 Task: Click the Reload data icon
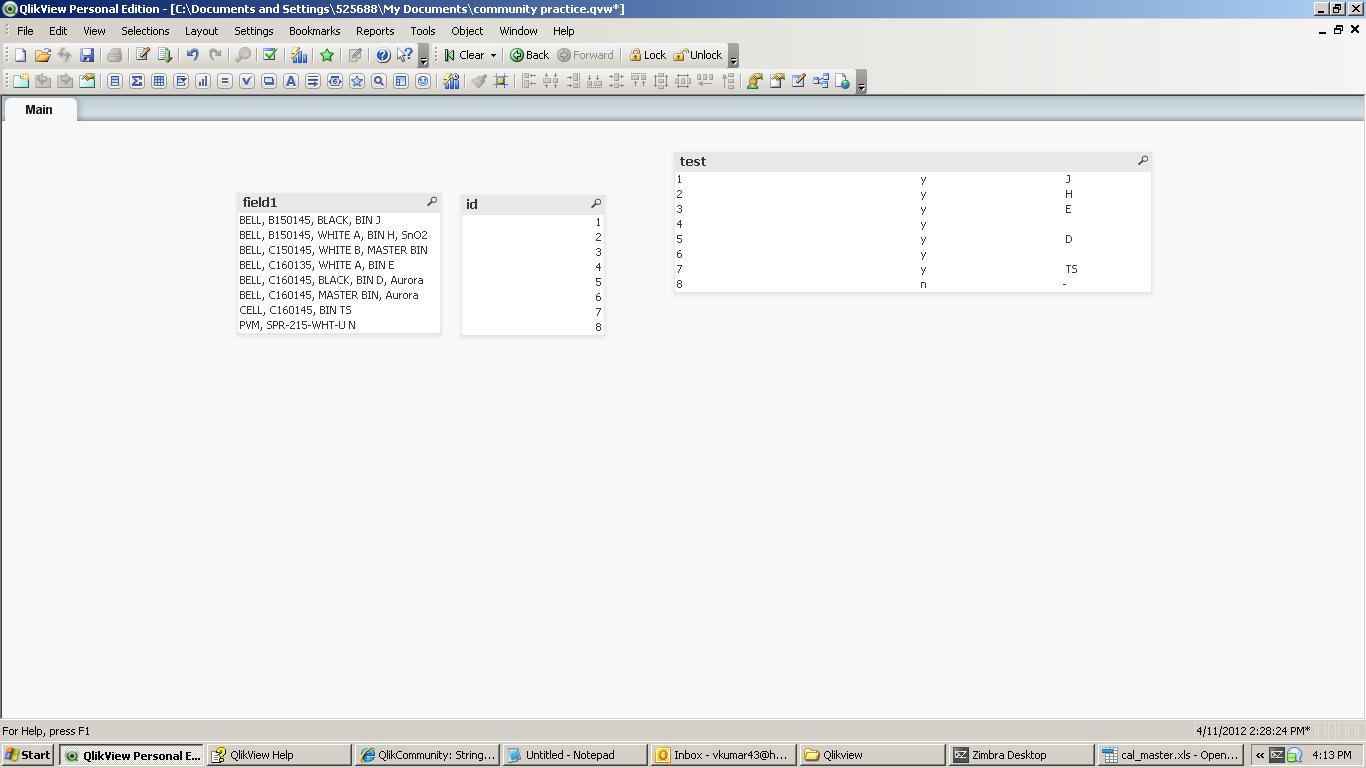tap(165, 56)
